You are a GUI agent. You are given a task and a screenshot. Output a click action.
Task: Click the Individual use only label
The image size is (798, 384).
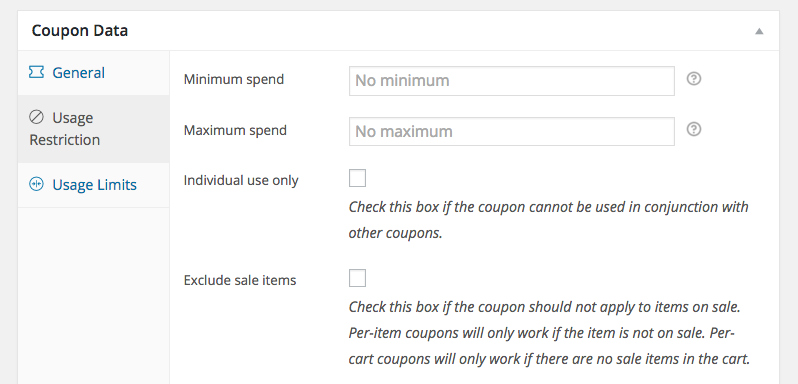point(241,181)
